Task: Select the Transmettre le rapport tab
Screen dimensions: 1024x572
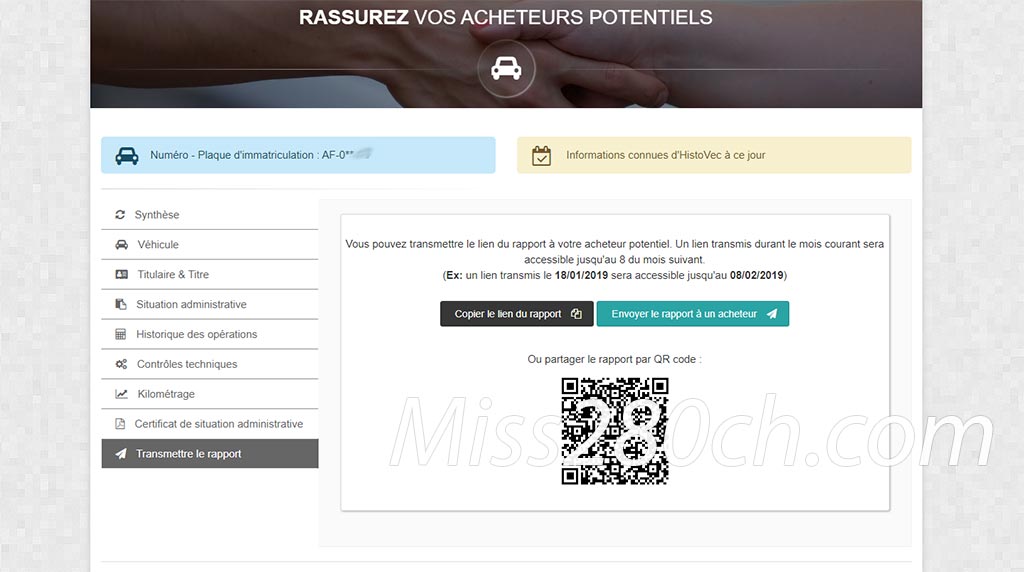Action: tap(210, 454)
